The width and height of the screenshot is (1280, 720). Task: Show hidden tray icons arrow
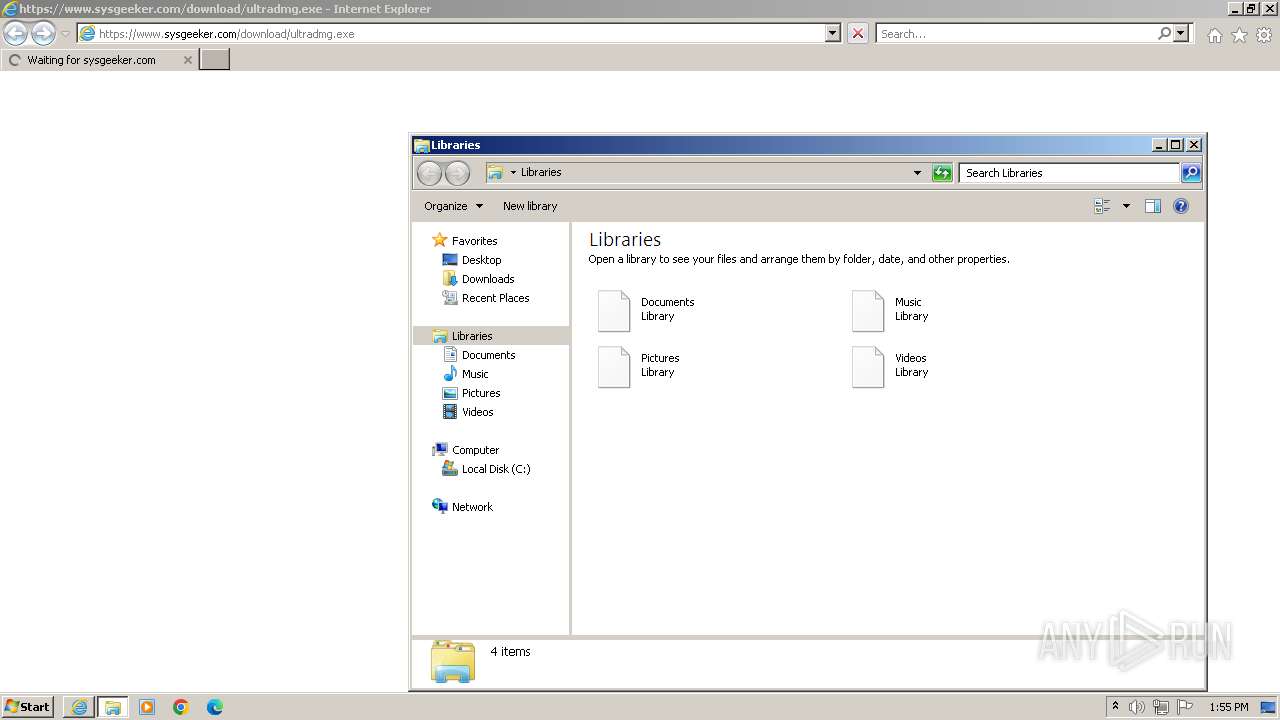[1115, 706]
